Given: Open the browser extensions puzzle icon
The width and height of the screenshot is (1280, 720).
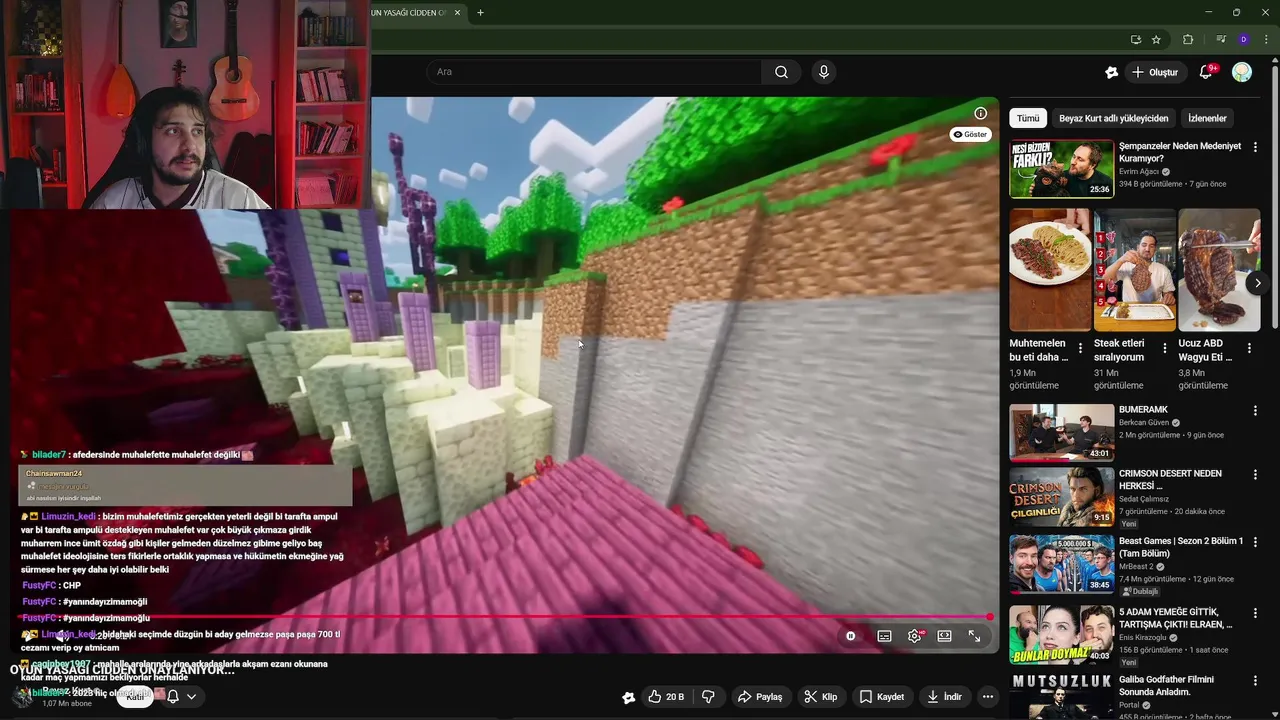Looking at the screenshot, I should [1188, 40].
